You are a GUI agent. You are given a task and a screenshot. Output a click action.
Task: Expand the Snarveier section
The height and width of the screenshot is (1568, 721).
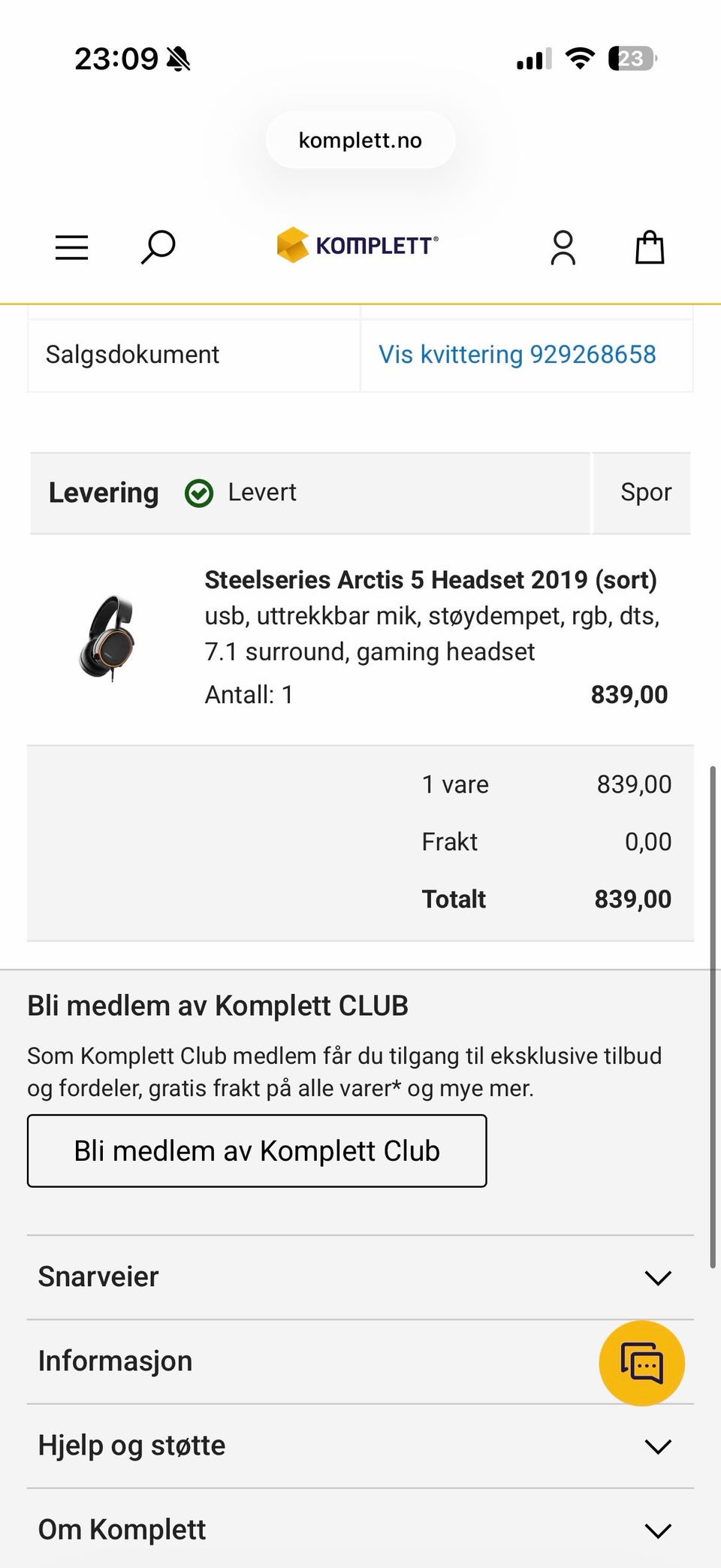coord(360,1277)
